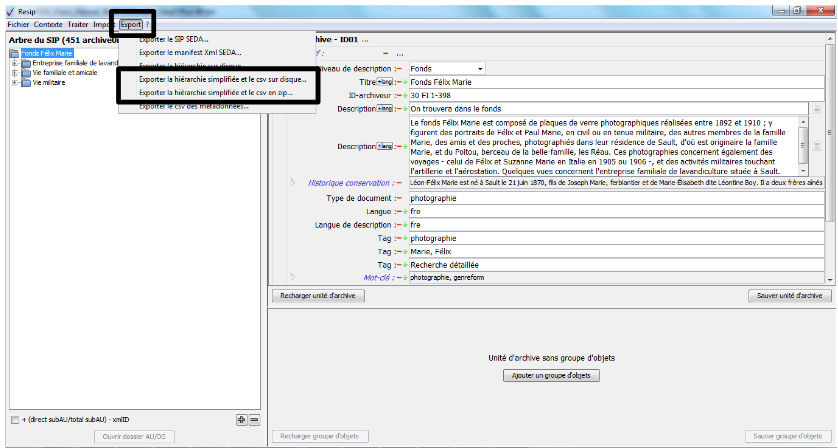Select the Fonds Félix Marie folder icon
The height and width of the screenshot is (448, 838).
pos(15,53)
